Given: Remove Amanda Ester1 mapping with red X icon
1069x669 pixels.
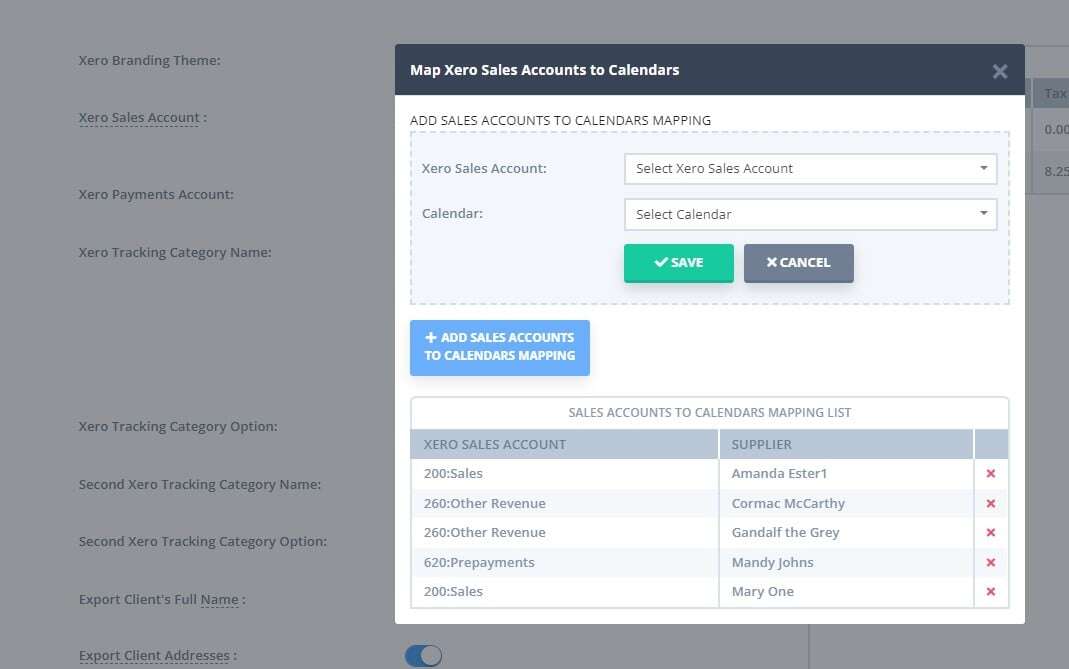Looking at the screenshot, I should coord(990,473).
